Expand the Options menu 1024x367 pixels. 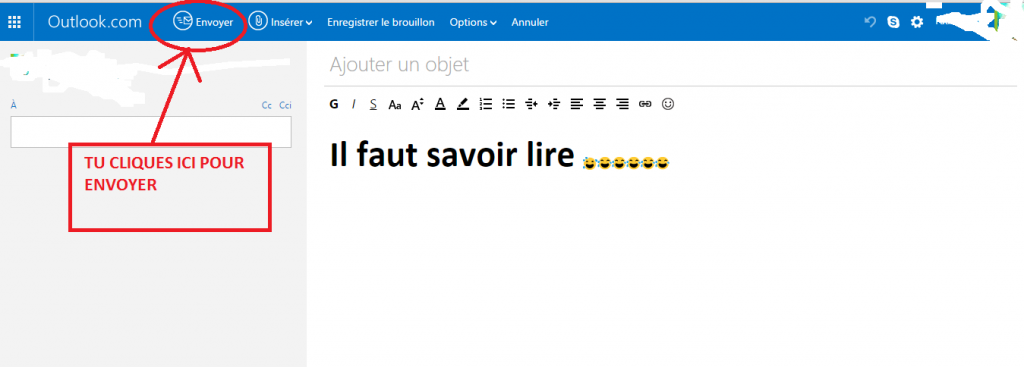click(473, 22)
